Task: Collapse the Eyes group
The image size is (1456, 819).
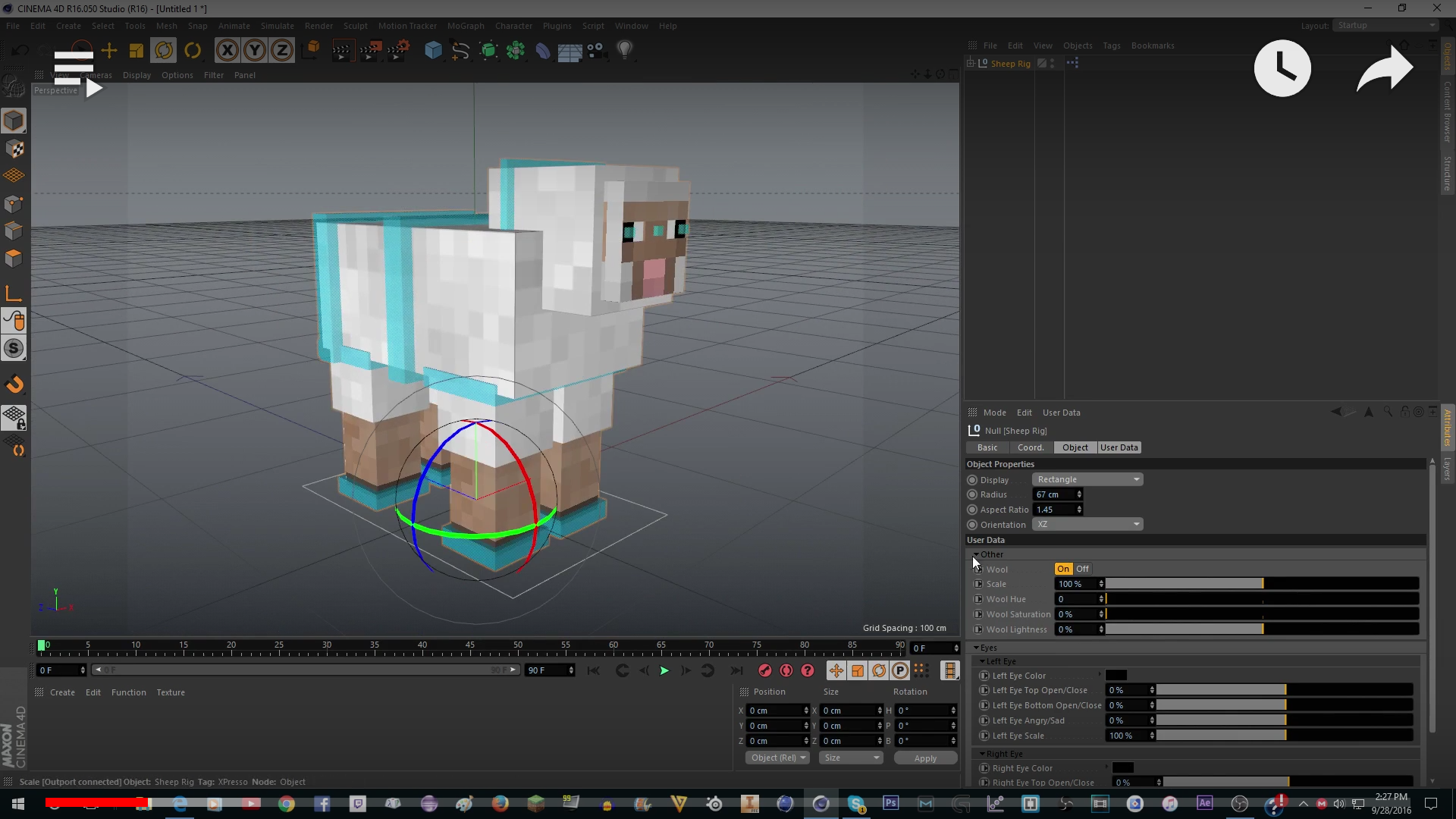Action: tap(976, 648)
